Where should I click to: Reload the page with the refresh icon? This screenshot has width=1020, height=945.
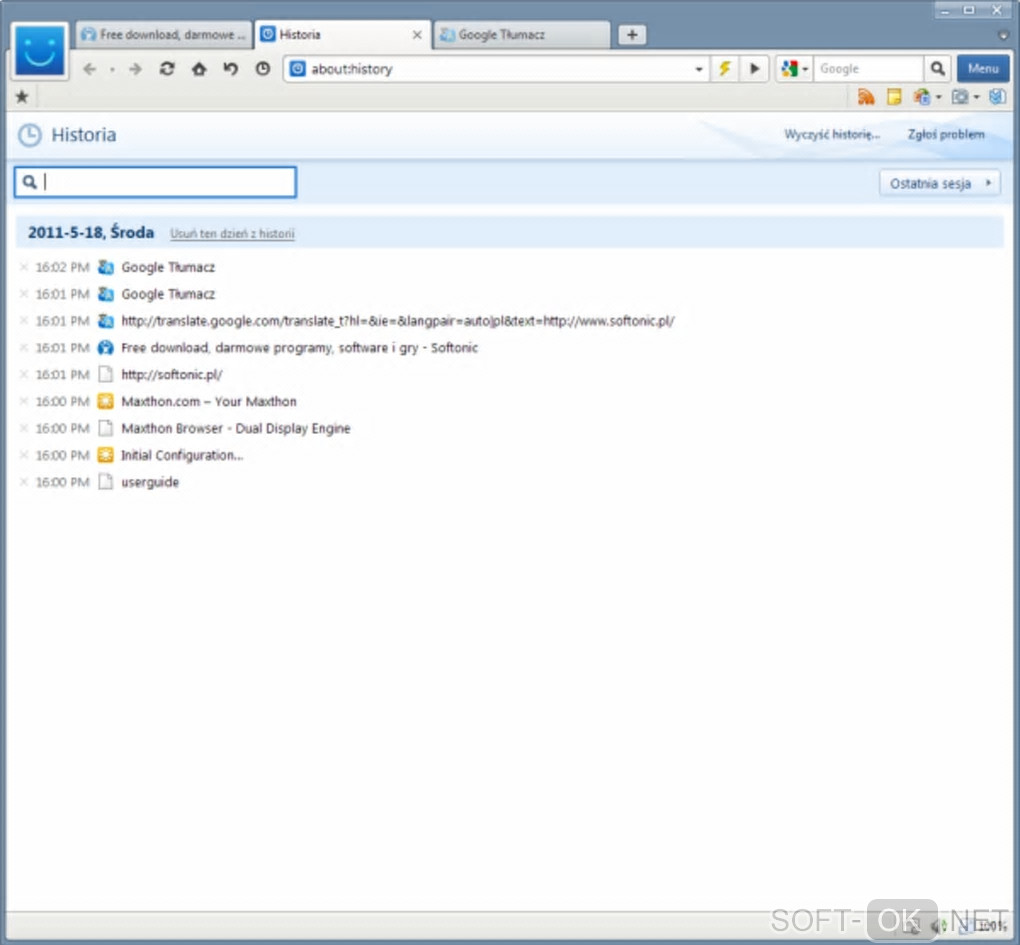click(x=167, y=69)
